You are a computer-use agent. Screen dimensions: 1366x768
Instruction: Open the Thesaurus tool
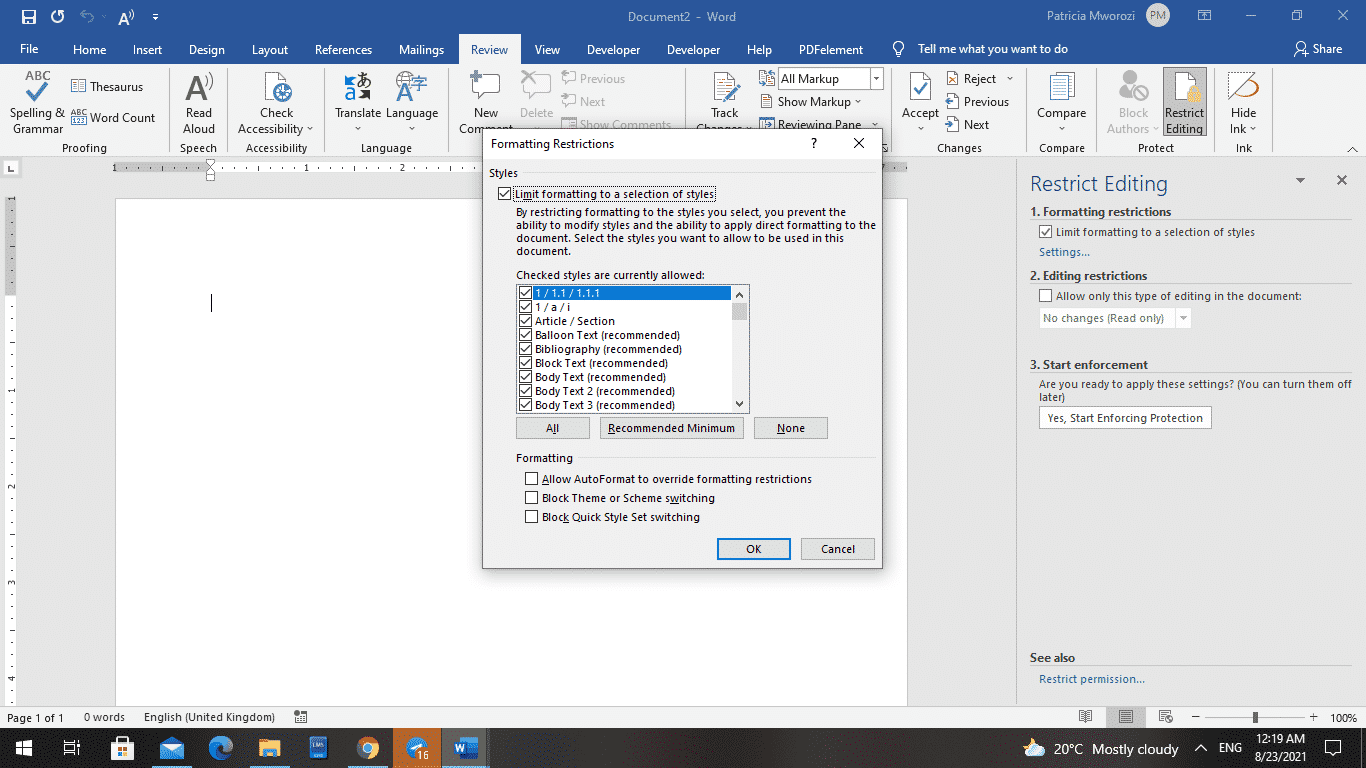(x=109, y=85)
